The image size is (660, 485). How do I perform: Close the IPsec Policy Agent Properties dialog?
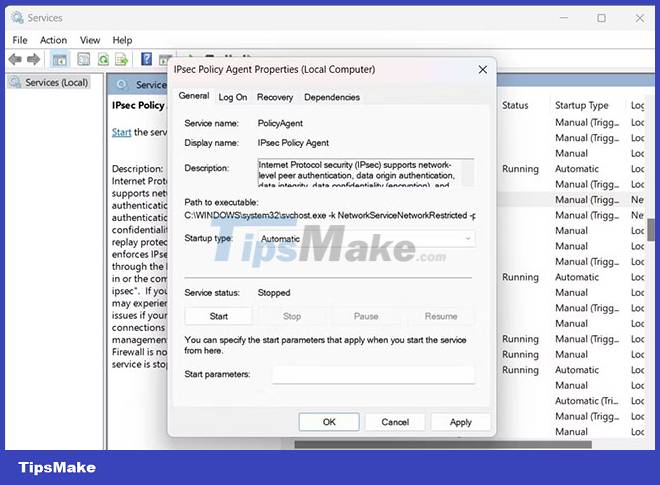tap(483, 69)
